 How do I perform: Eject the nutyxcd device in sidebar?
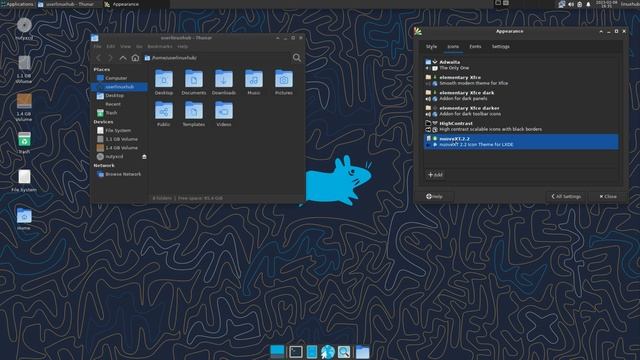144,157
